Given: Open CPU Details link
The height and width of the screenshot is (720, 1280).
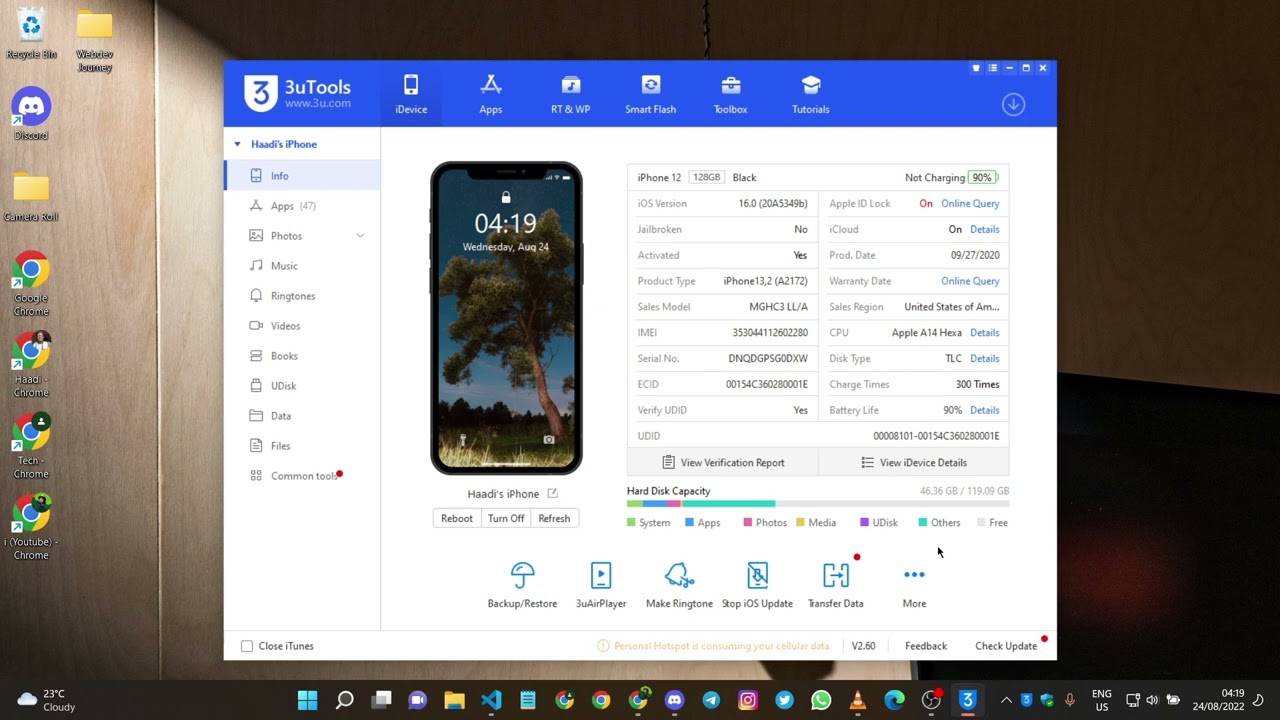Looking at the screenshot, I should [984, 332].
